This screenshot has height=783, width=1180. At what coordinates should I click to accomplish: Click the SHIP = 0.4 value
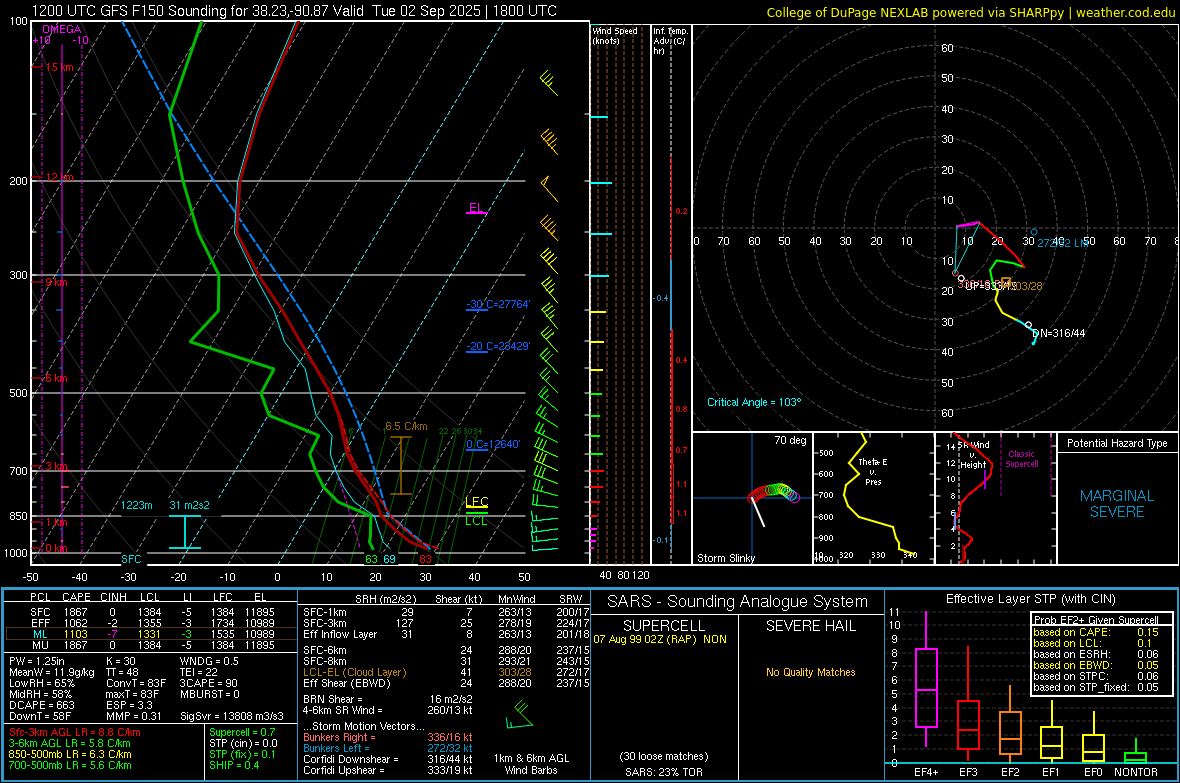[234, 765]
